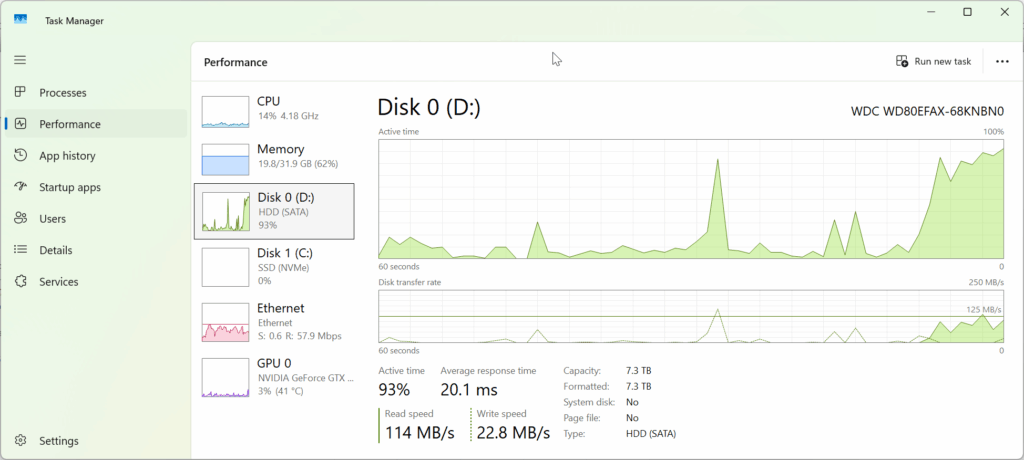Open the Processes page icon
1024x460 pixels.
[x=20, y=92]
